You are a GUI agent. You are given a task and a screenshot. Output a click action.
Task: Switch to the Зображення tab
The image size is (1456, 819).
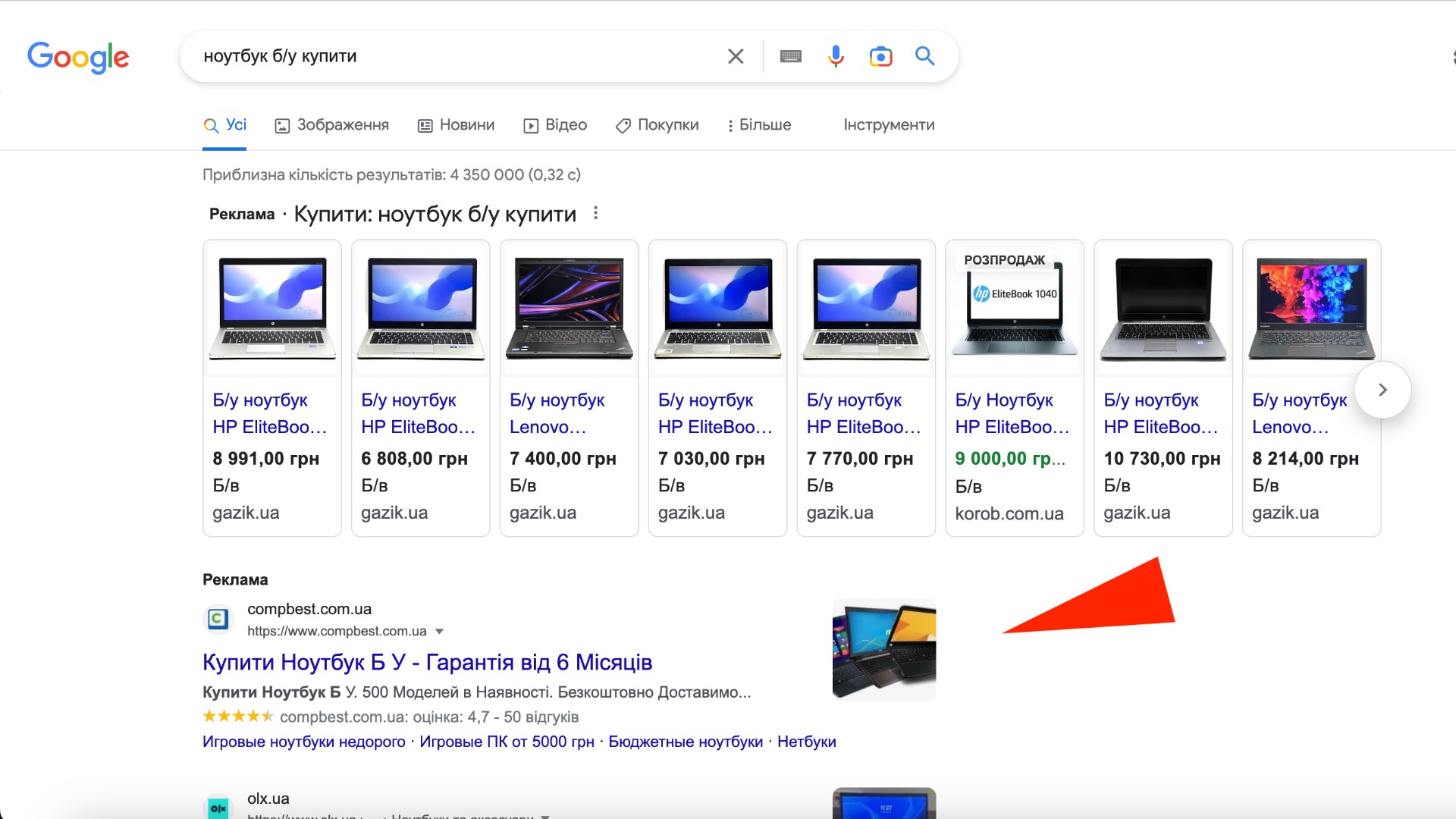[331, 125]
